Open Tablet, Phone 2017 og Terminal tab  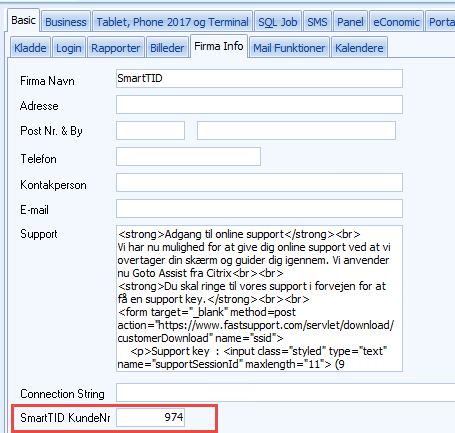pyautogui.click(x=172, y=22)
